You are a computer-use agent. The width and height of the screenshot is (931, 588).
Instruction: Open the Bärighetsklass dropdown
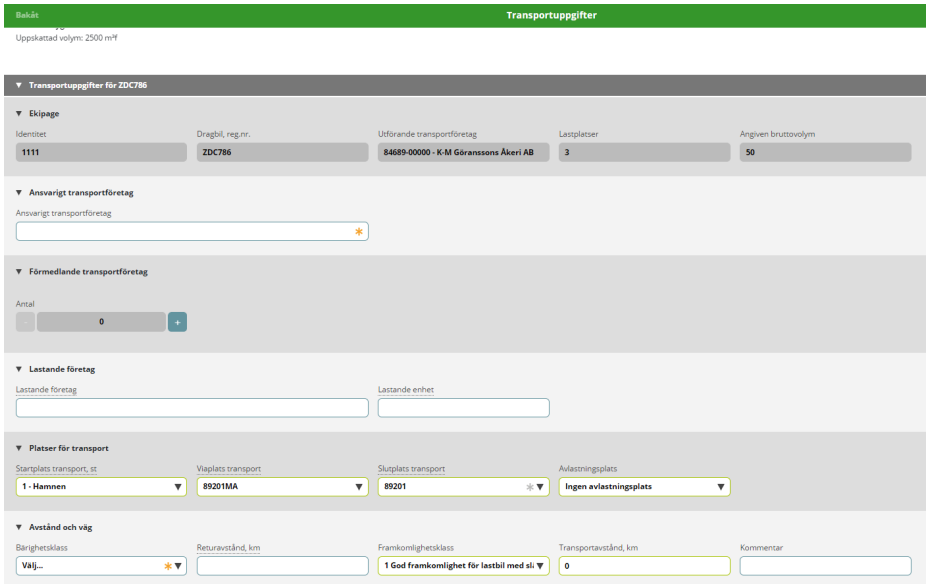coord(102,566)
